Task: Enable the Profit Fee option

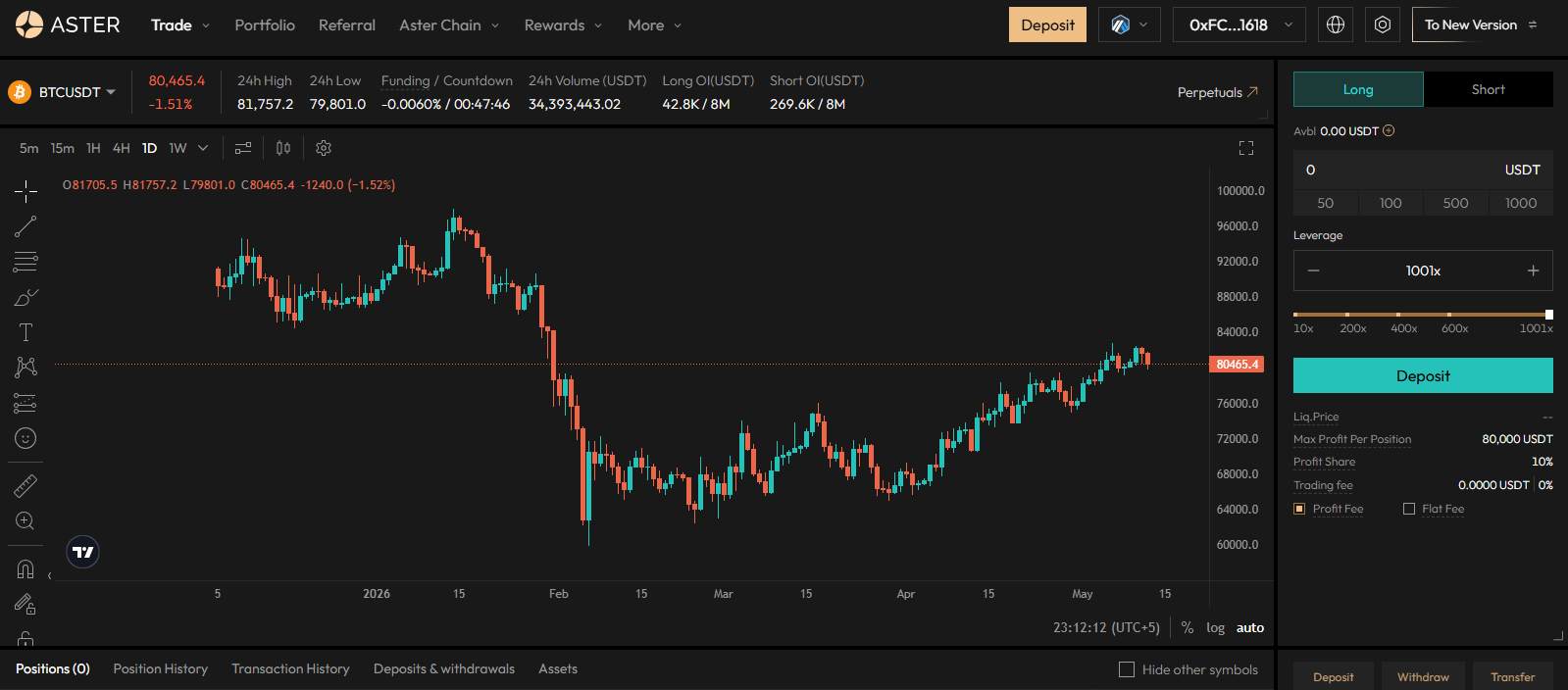Action: pos(1299,509)
